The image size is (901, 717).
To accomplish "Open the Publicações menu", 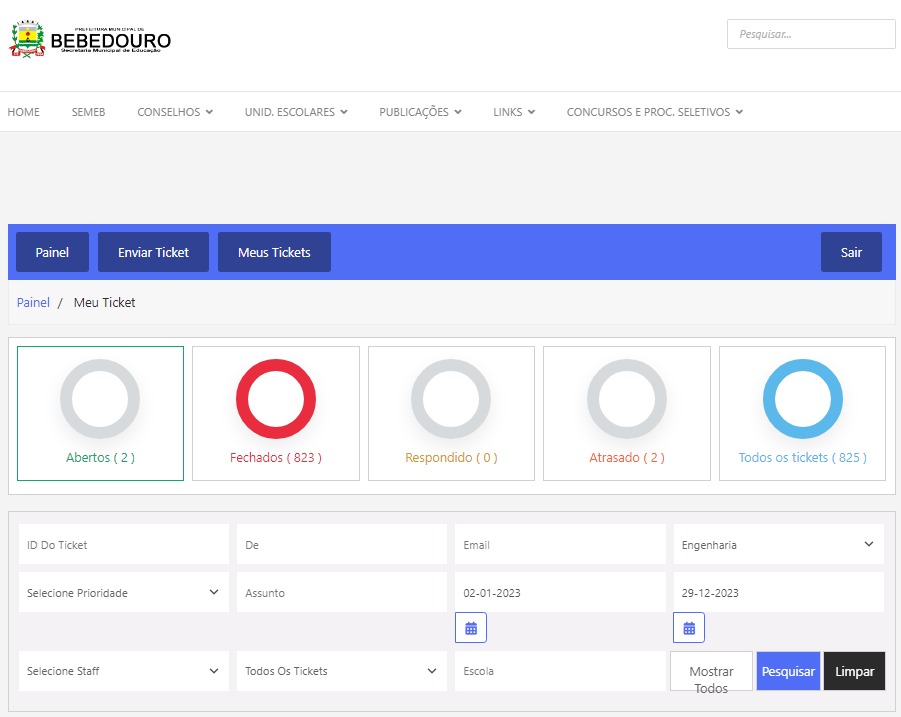I will (x=420, y=112).
